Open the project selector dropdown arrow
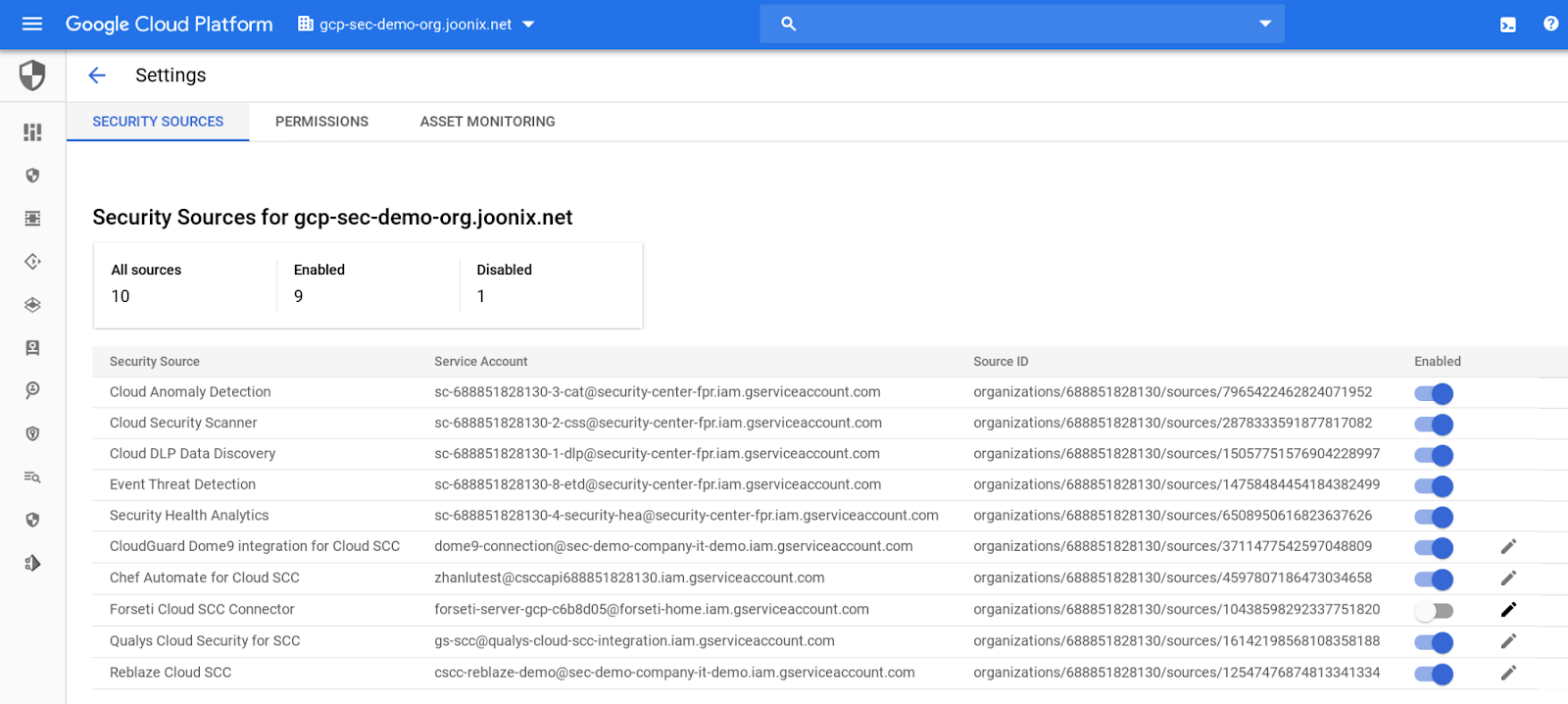 [528, 25]
